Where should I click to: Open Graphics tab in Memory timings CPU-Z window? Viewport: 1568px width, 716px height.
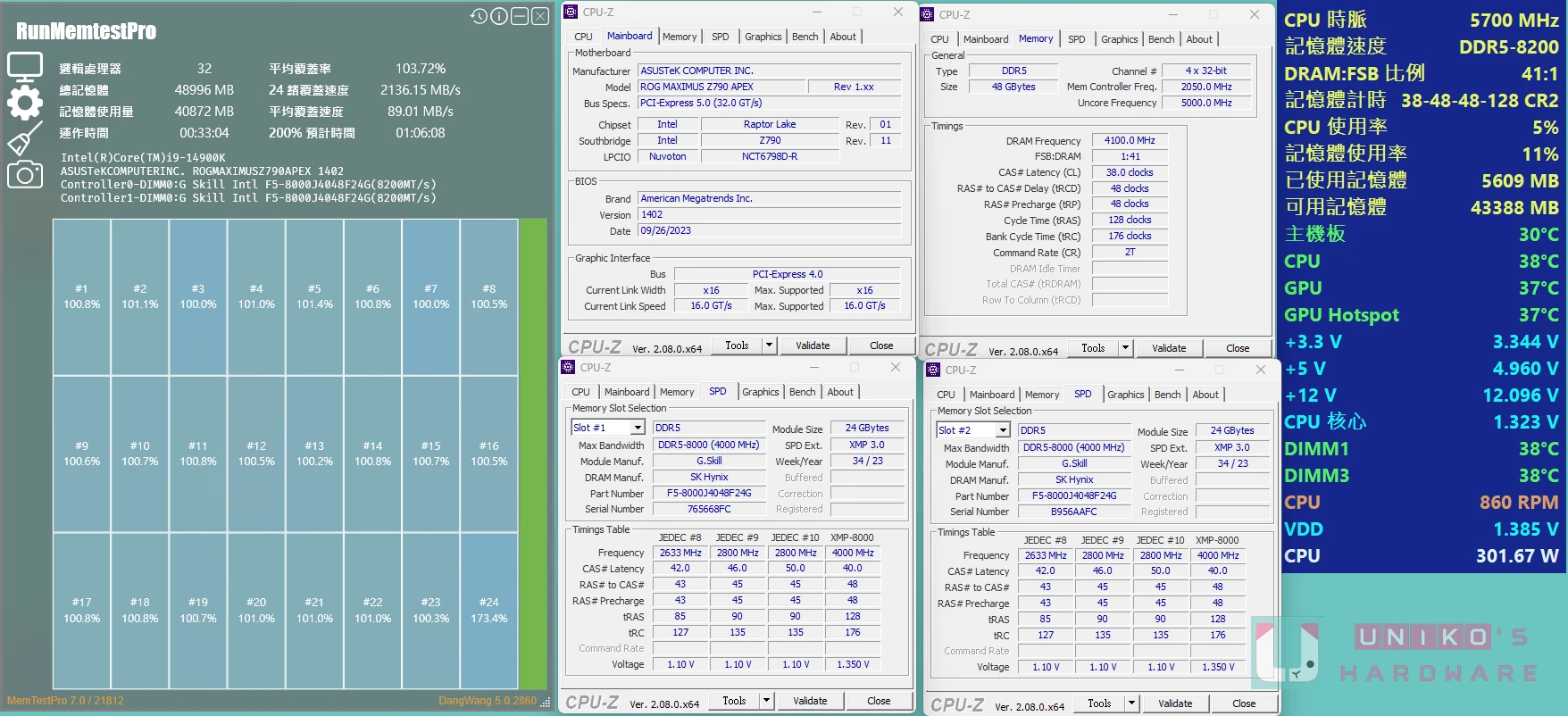1119,39
